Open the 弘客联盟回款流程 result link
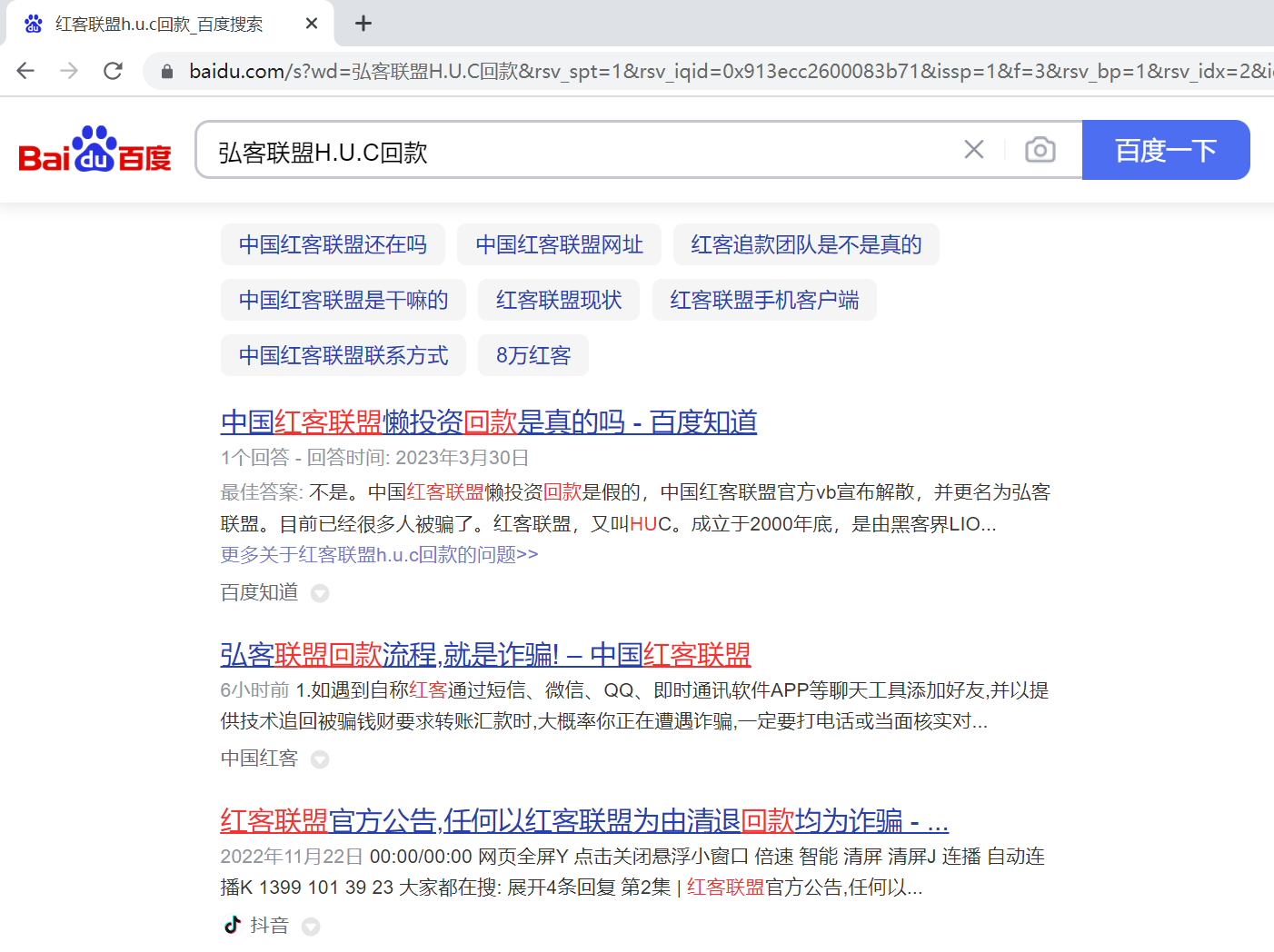The width and height of the screenshot is (1274, 952). (484, 654)
